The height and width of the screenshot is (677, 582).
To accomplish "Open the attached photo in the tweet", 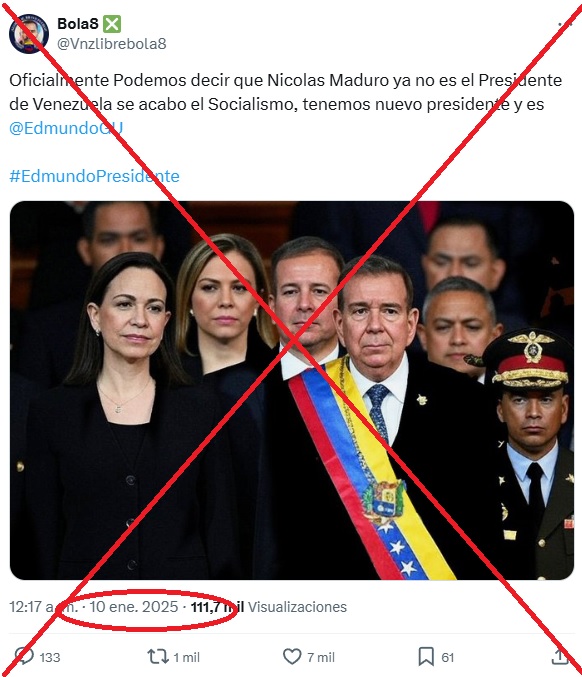I will point(292,390).
